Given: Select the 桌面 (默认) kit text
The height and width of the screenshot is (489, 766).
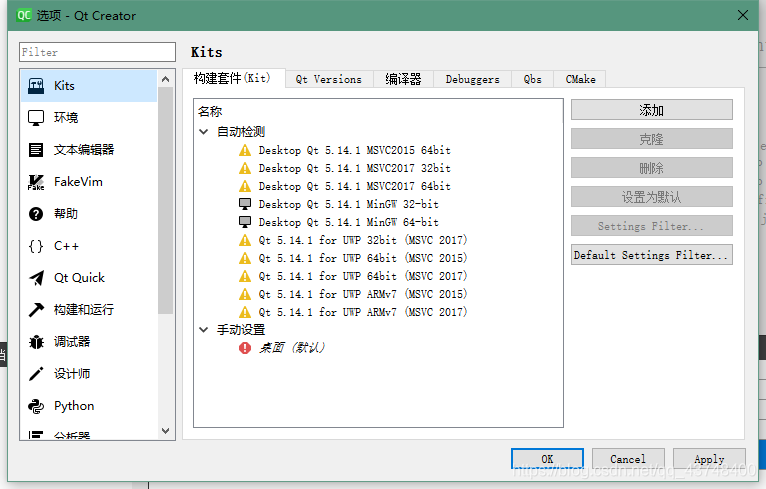Looking at the screenshot, I should coord(292,348).
